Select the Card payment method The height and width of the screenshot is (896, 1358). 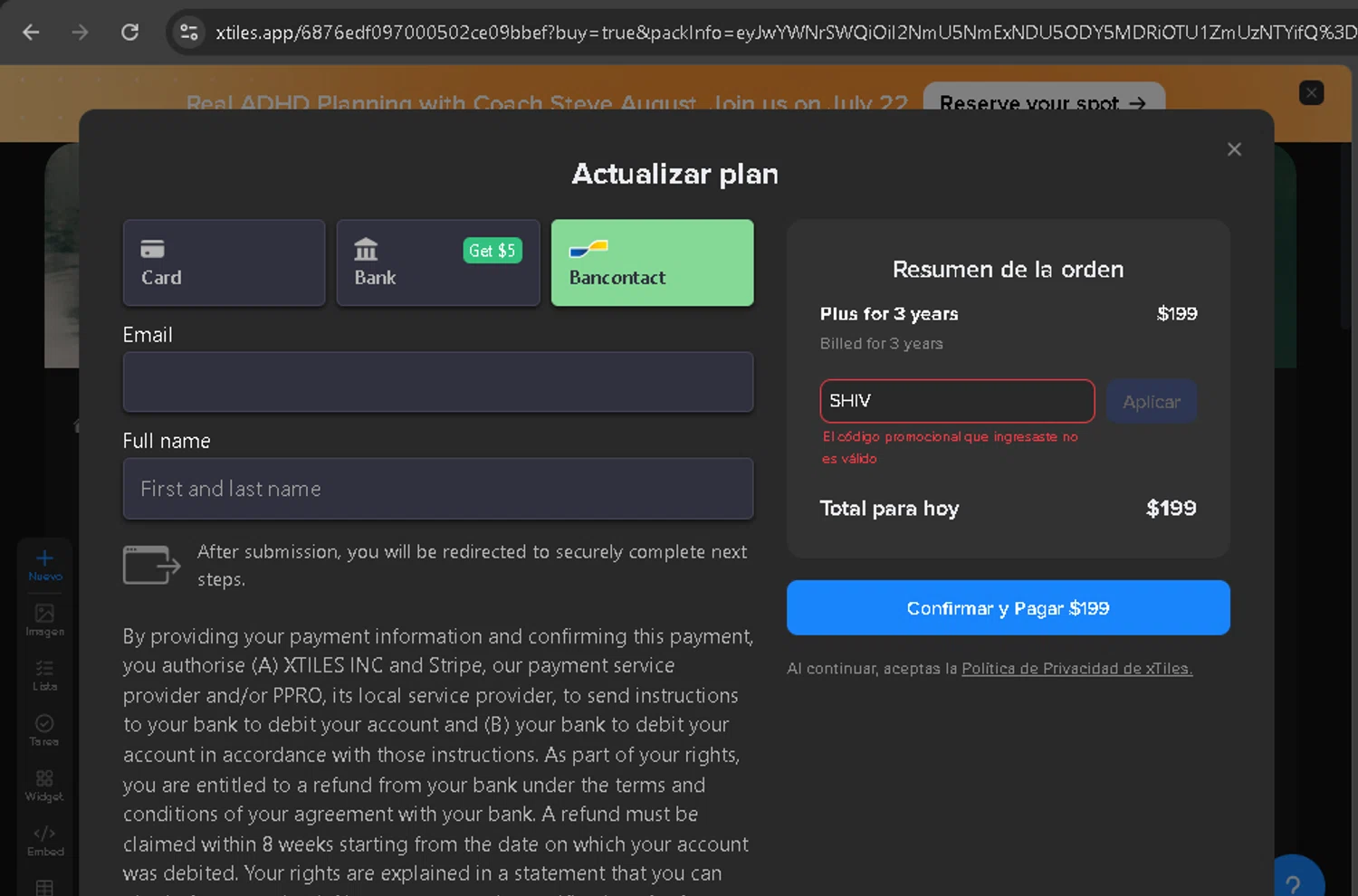coord(224,262)
